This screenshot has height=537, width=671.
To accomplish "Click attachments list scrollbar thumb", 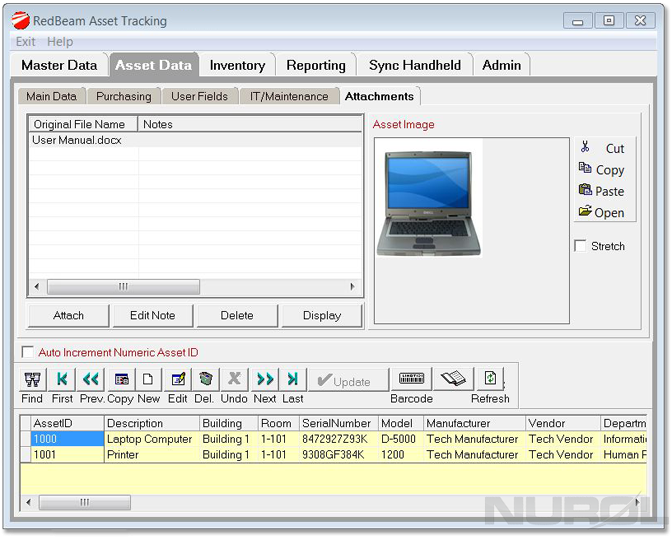I will click(123, 286).
